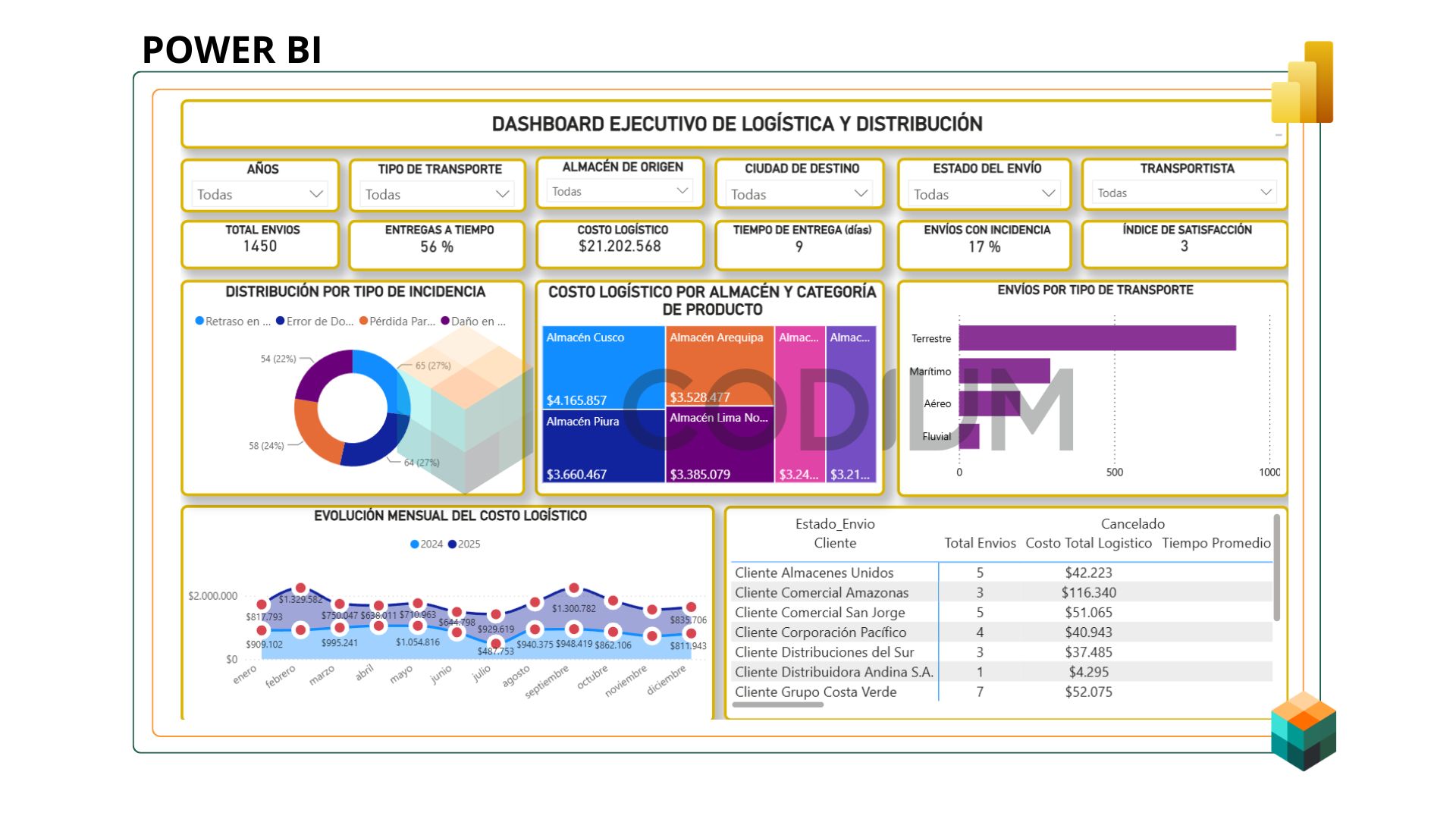The height and width of the screenshot is (819, 1456).
Task: Click the ENTREGAS A TIEMPO card 56 %
Action: (437, 244)
